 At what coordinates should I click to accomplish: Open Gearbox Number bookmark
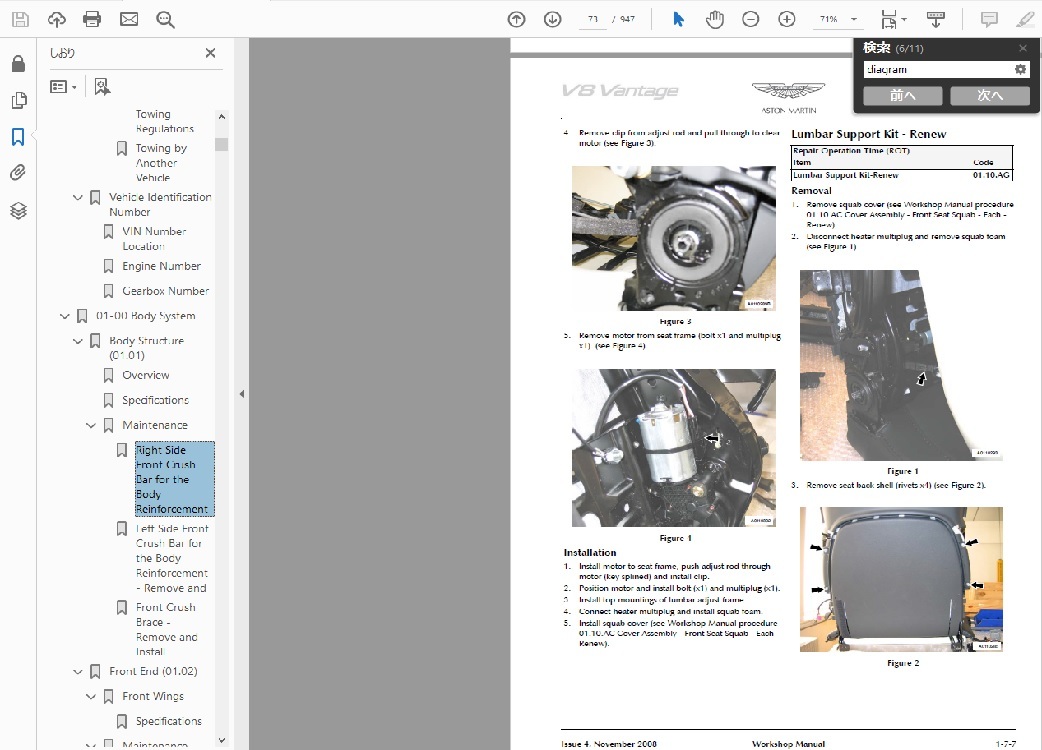pos(165,291)
